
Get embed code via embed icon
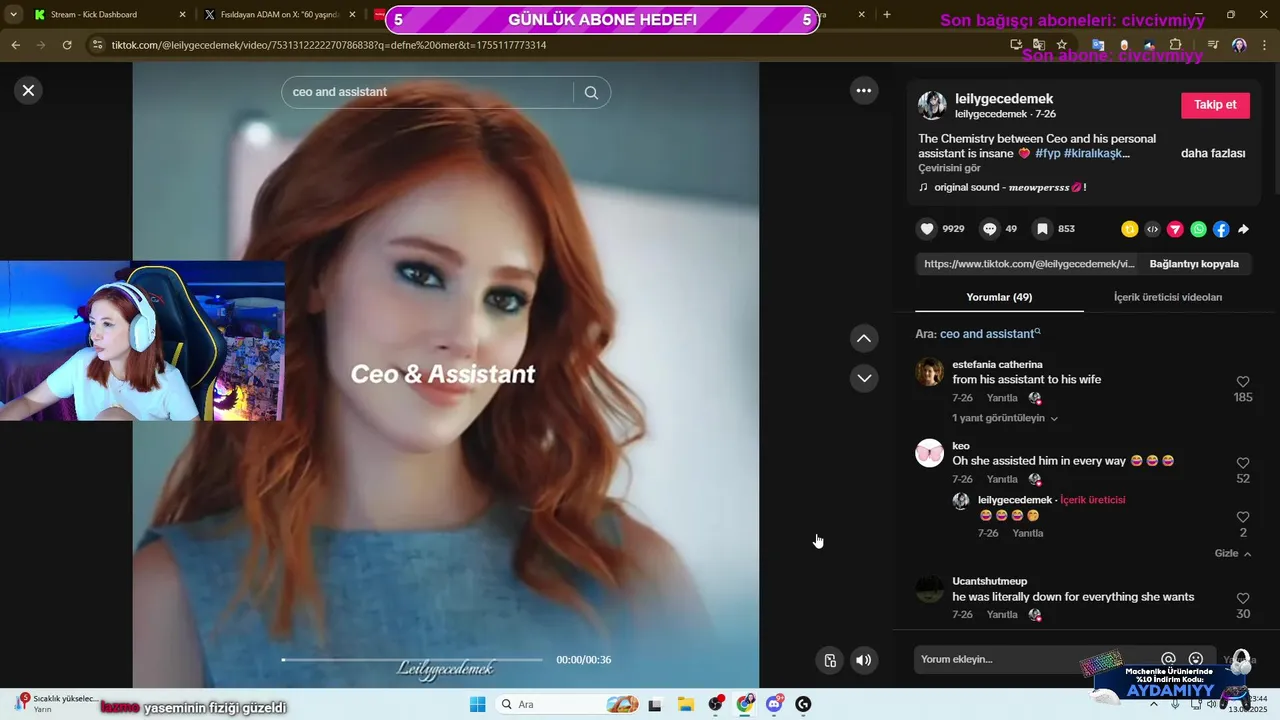(x=1152, y=229)
